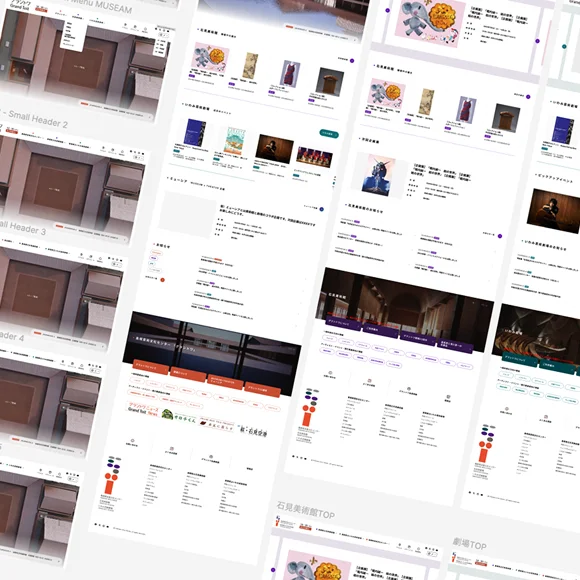
Task: Click the first footer icon link in the middle mockup
Action: pos(132,442)
